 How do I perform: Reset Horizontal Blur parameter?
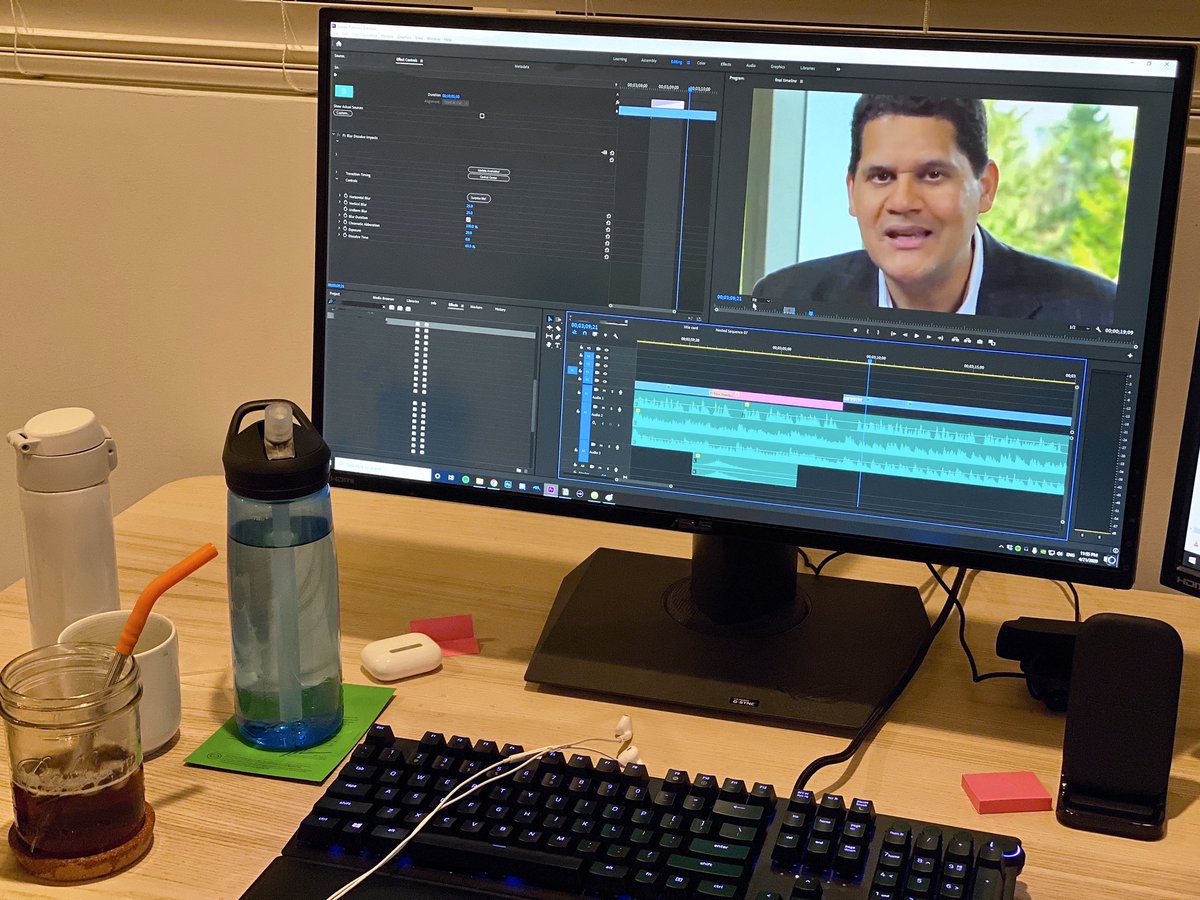[609, 216]
